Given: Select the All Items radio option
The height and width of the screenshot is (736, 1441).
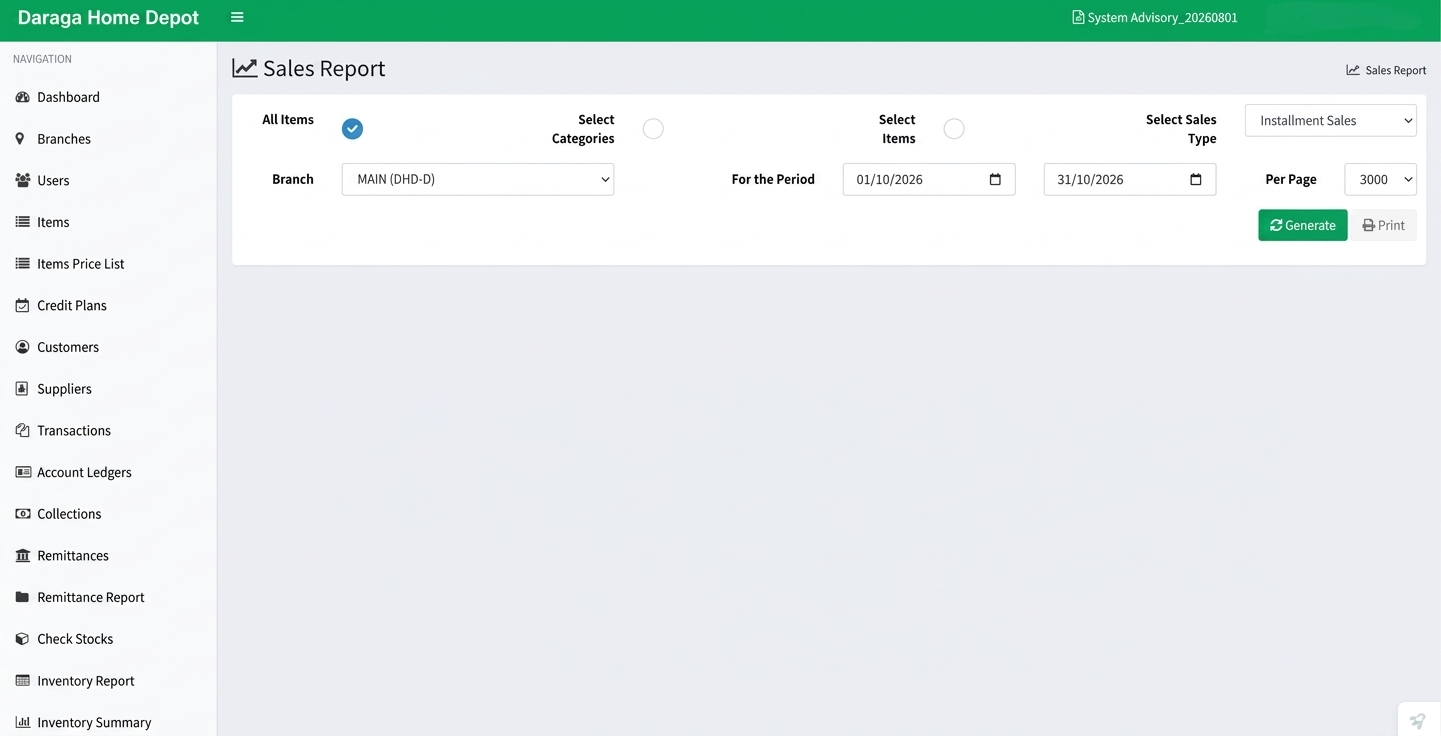Looking at the screenshot, I should pyautogui.click(x=352, y=129).
